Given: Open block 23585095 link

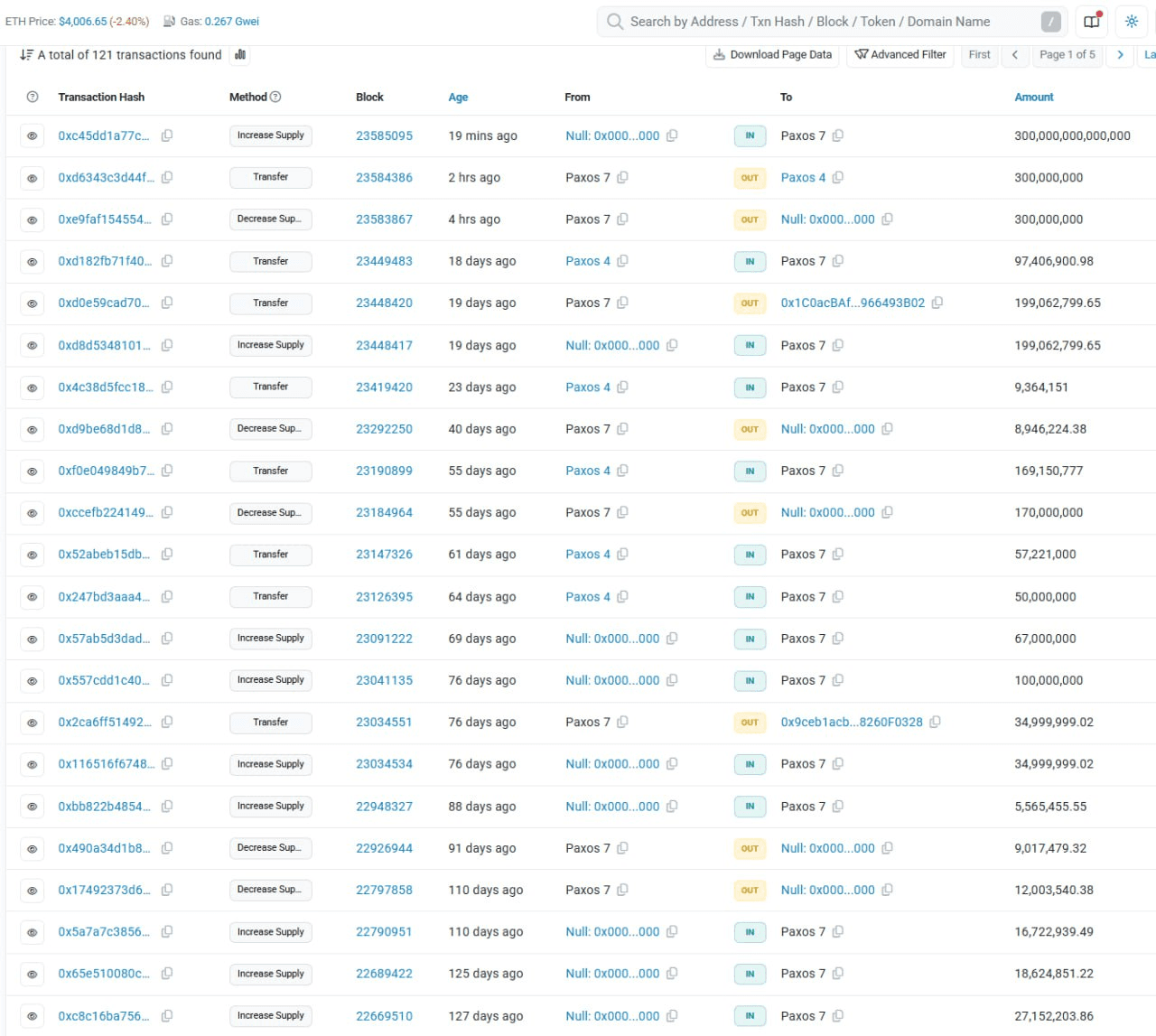Looking at the screenshot, I should (x=384, y=135).
